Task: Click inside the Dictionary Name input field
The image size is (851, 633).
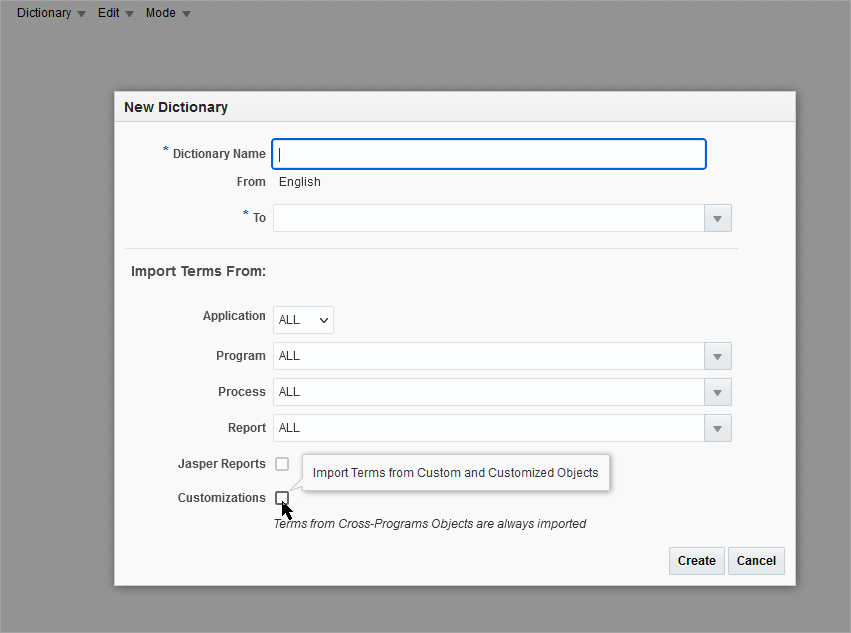Action: 488,153
